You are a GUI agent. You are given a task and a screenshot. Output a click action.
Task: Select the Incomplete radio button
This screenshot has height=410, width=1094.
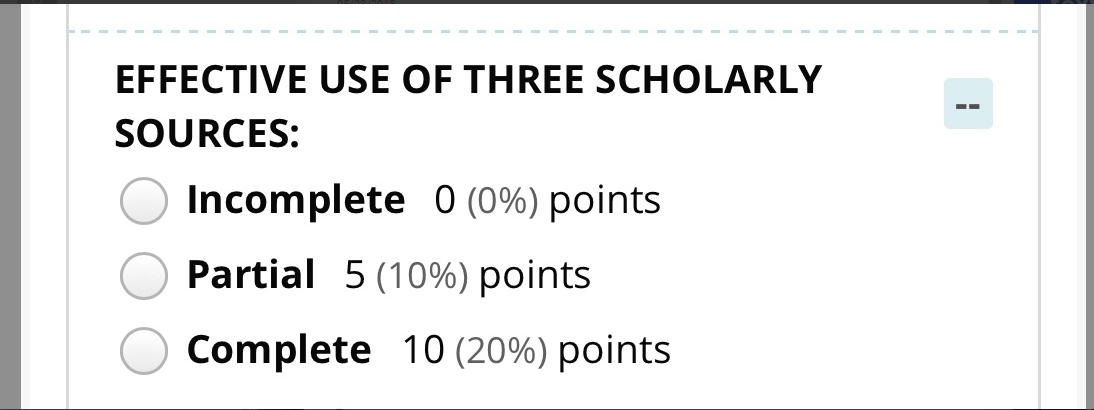(144, 201)
